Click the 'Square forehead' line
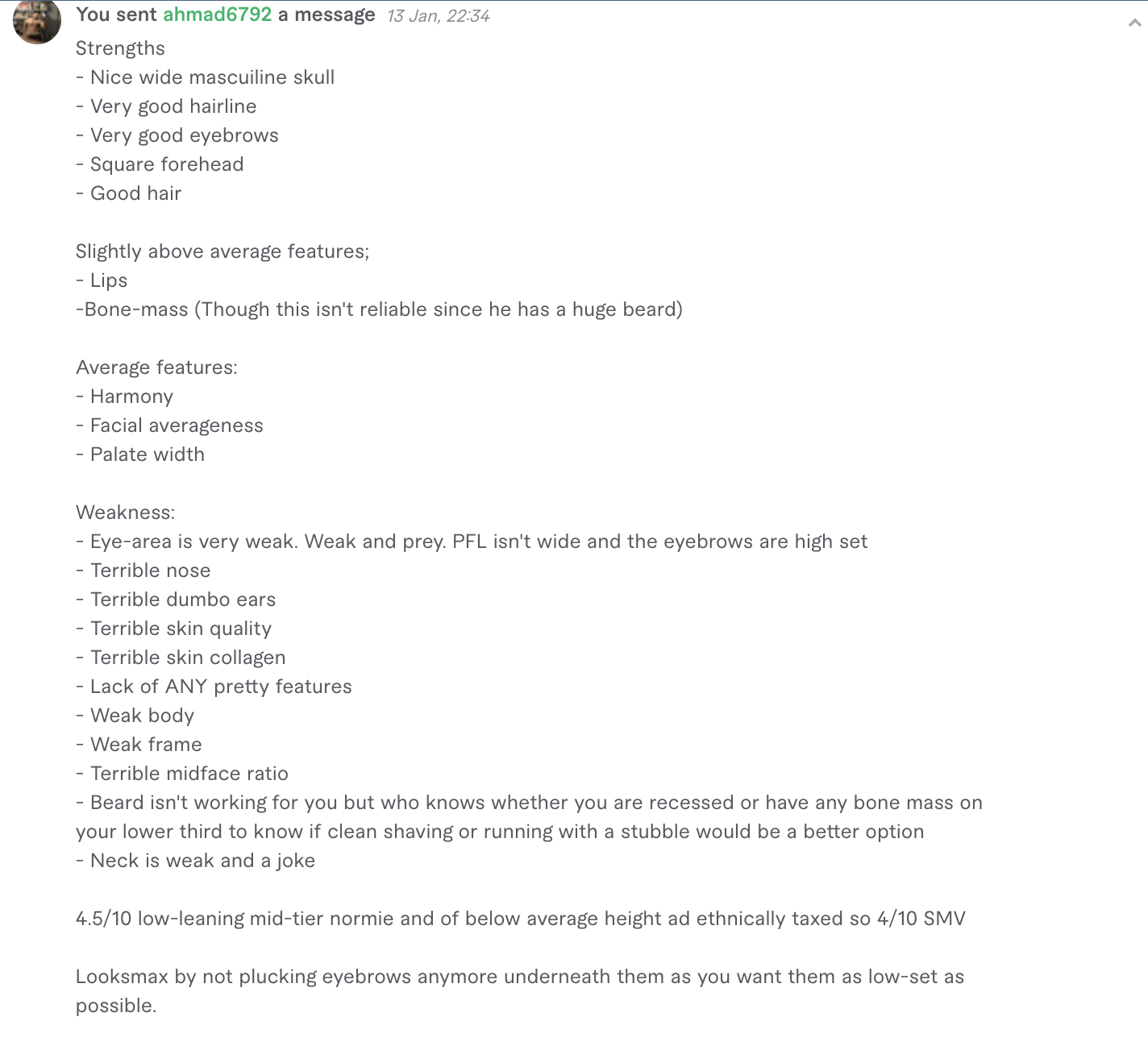 click(x=160, y=164)
